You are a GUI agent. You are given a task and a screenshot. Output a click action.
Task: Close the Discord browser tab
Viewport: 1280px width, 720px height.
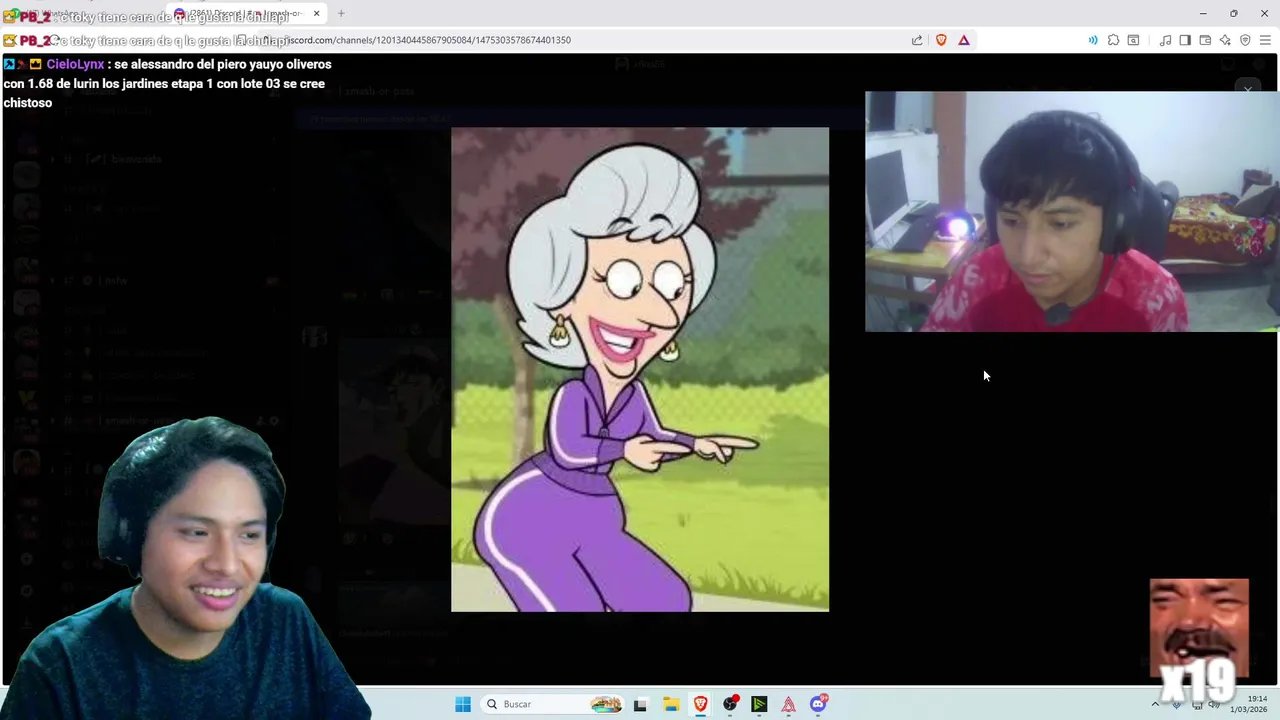click(x=316, y=14)
